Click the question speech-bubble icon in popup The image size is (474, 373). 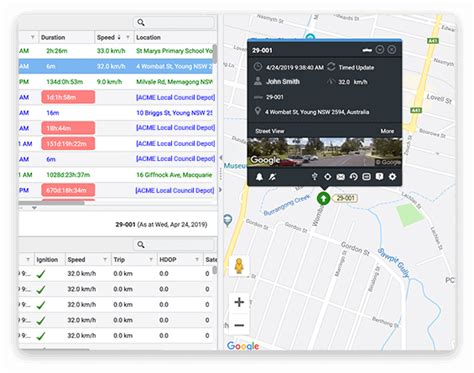click(379, 176)
